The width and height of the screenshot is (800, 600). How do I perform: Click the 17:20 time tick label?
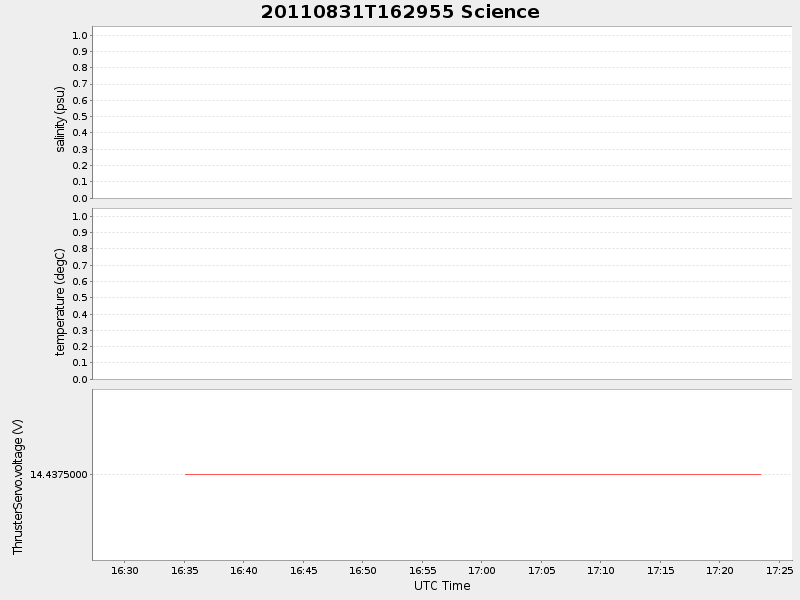pos(719,570)
